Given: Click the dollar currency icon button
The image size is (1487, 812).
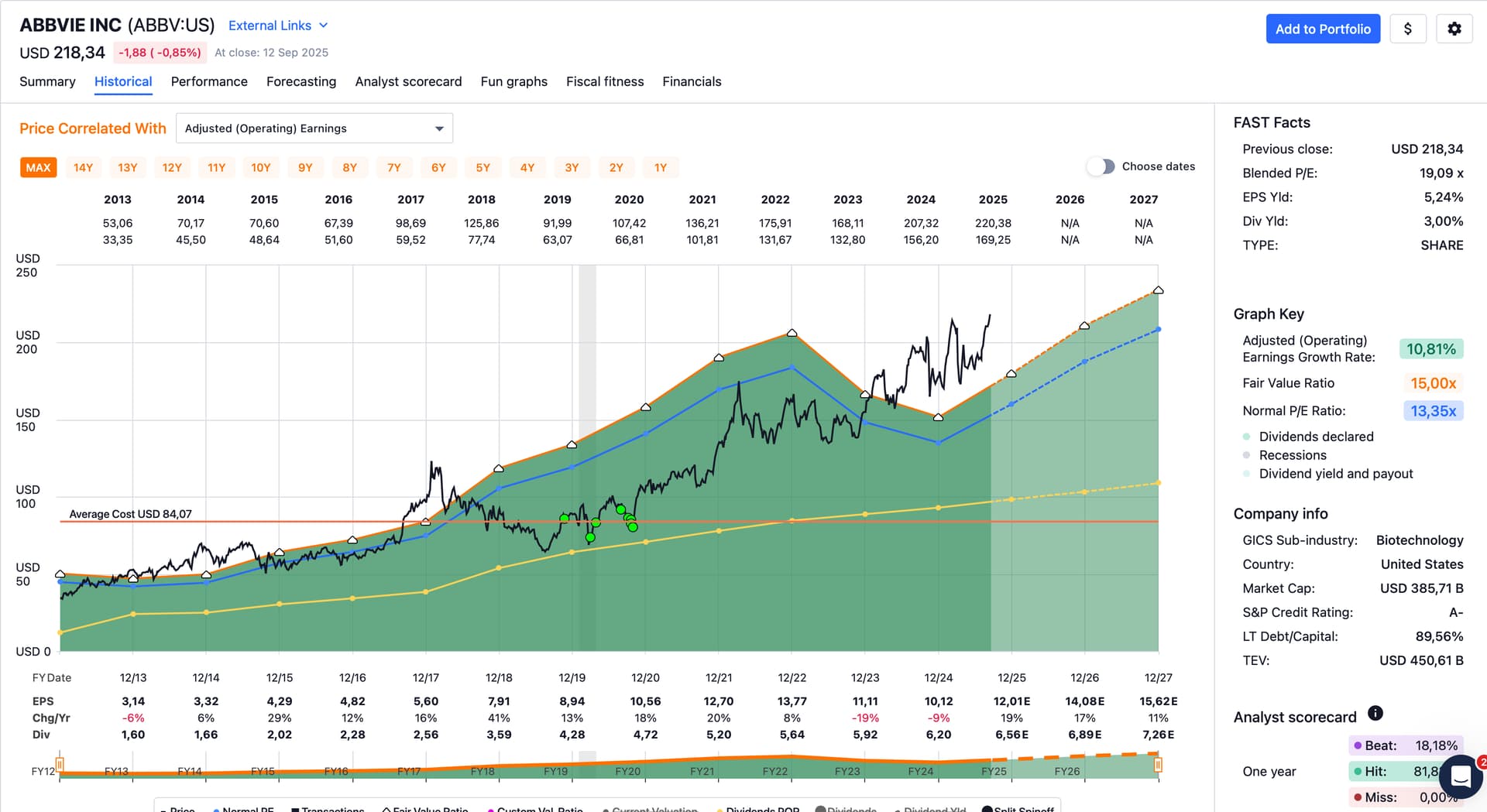Looking at the screenshot, I should coord(1407,29).
